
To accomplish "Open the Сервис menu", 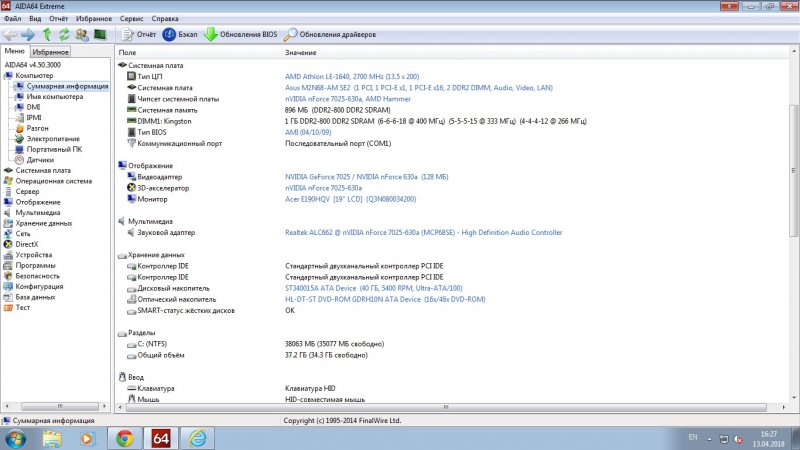I will (130, 18).
